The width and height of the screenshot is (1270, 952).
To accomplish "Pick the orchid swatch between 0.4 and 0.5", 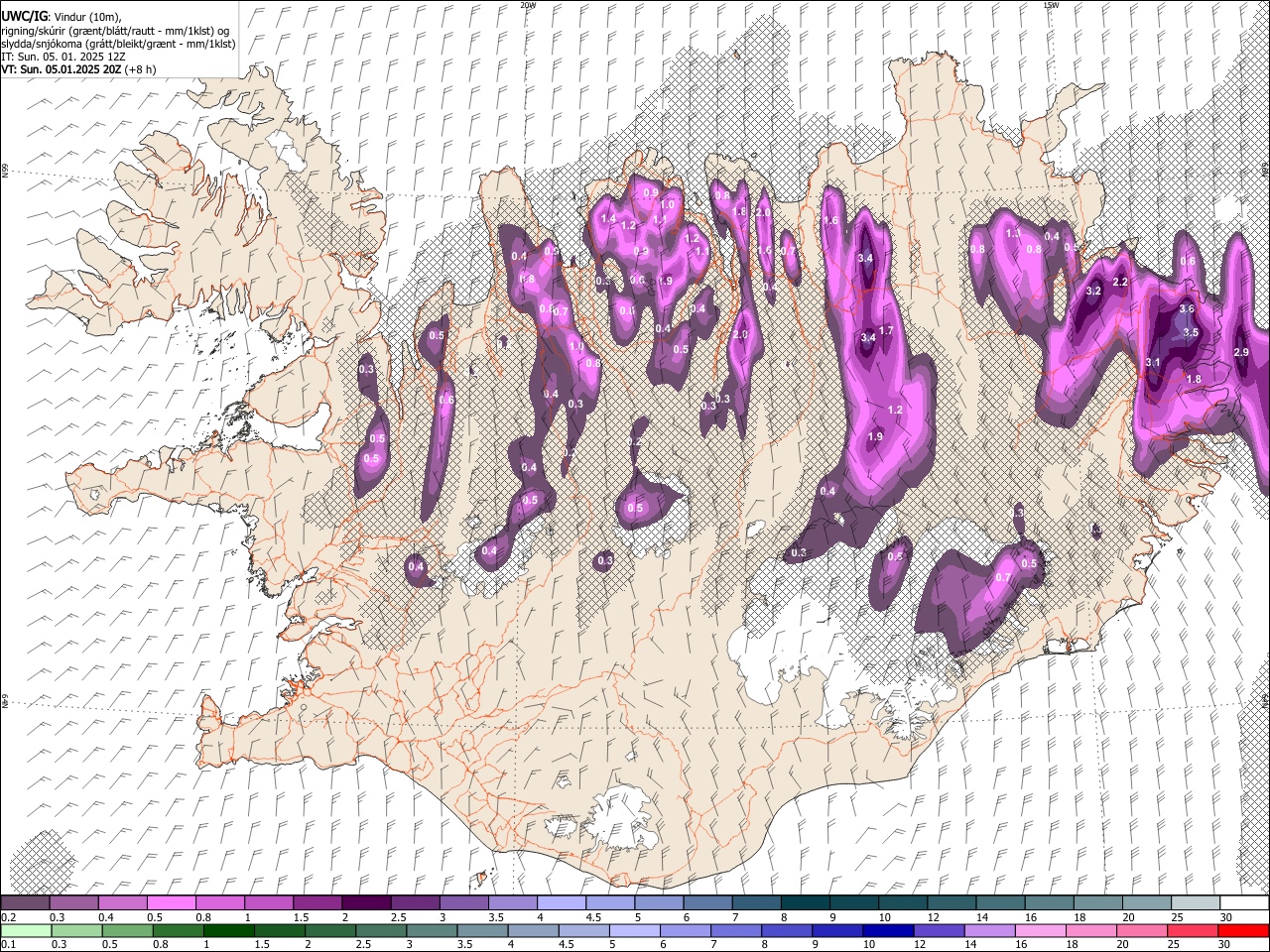I will tap(122, 903).
